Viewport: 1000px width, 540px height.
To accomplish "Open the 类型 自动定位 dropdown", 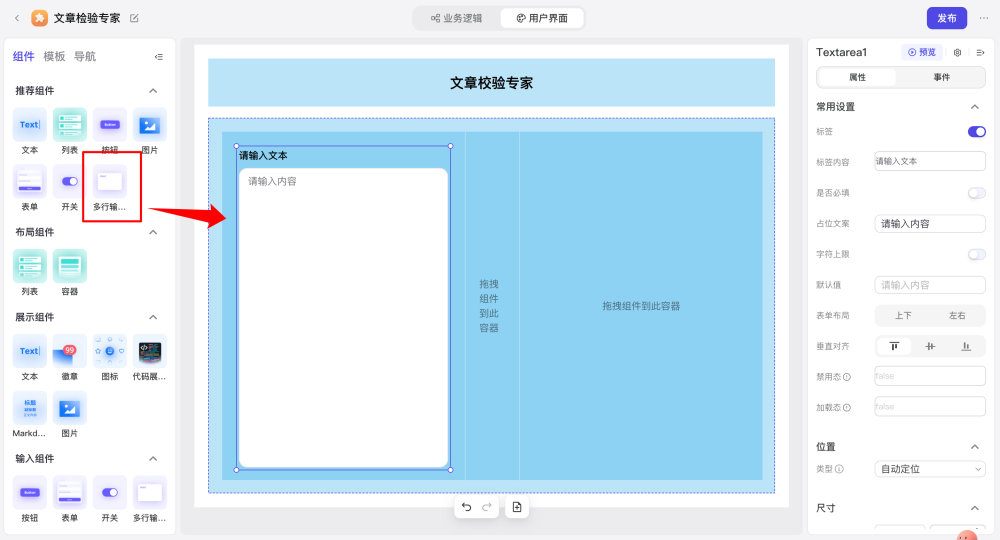I will point(930,469).
